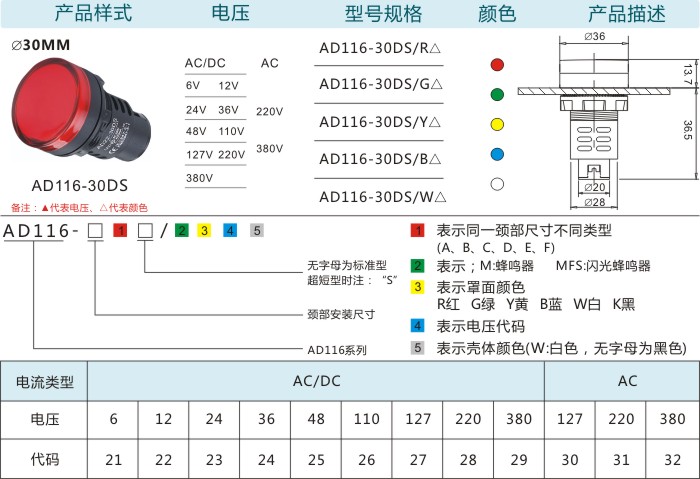
Task: Click the blue number 4 square beside 表示电压代码
Action: tap(418, 326)
